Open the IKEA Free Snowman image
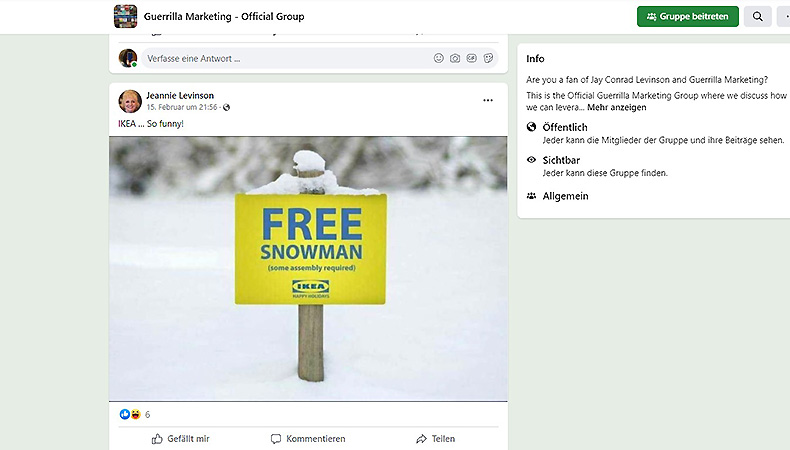 click(x=308, y=269)
